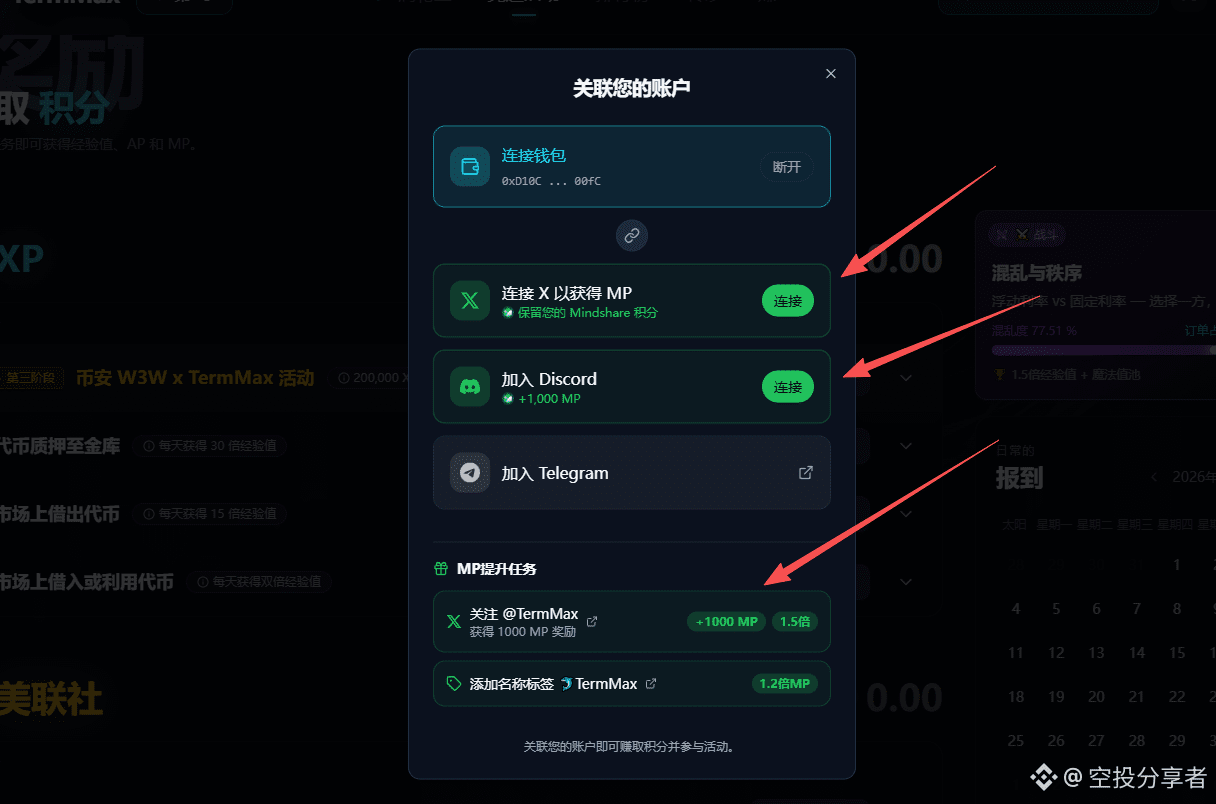Expand the 市场上借入或利用代币 row chevron
The height and width of the screenshot is (804, 1216).
click(x=906, y=581)
